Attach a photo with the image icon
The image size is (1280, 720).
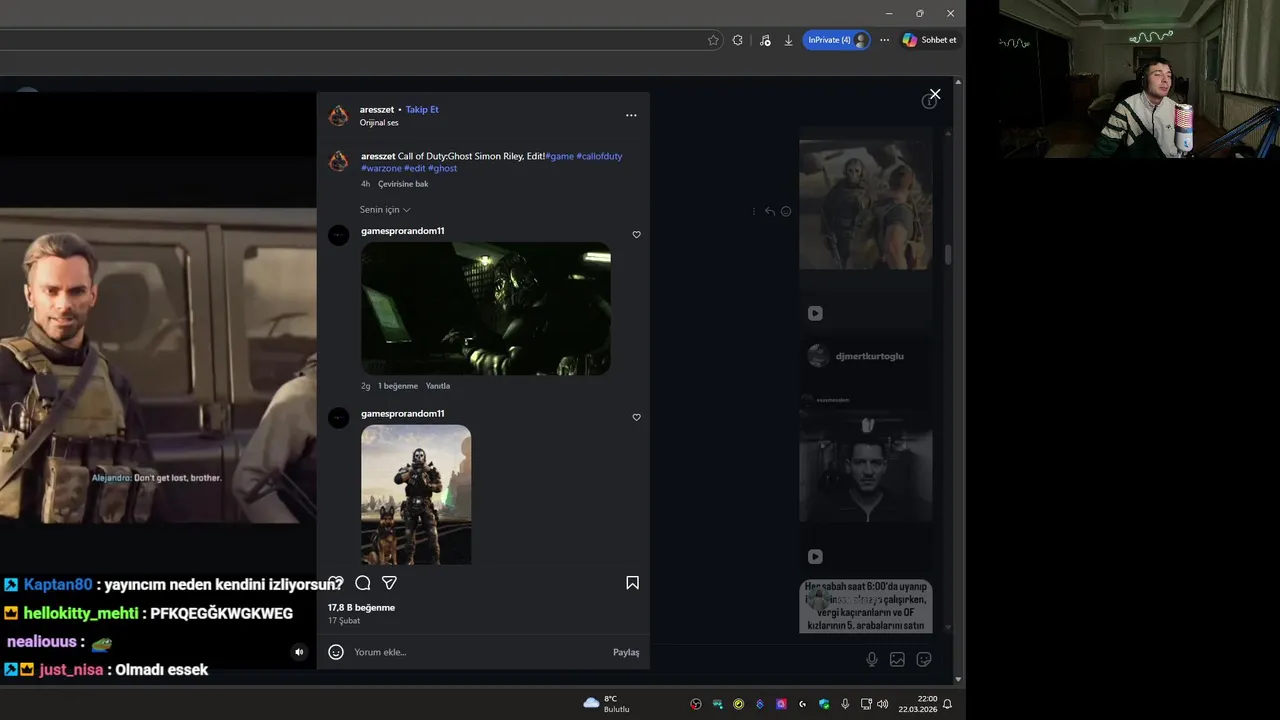(x=897, y=659)
